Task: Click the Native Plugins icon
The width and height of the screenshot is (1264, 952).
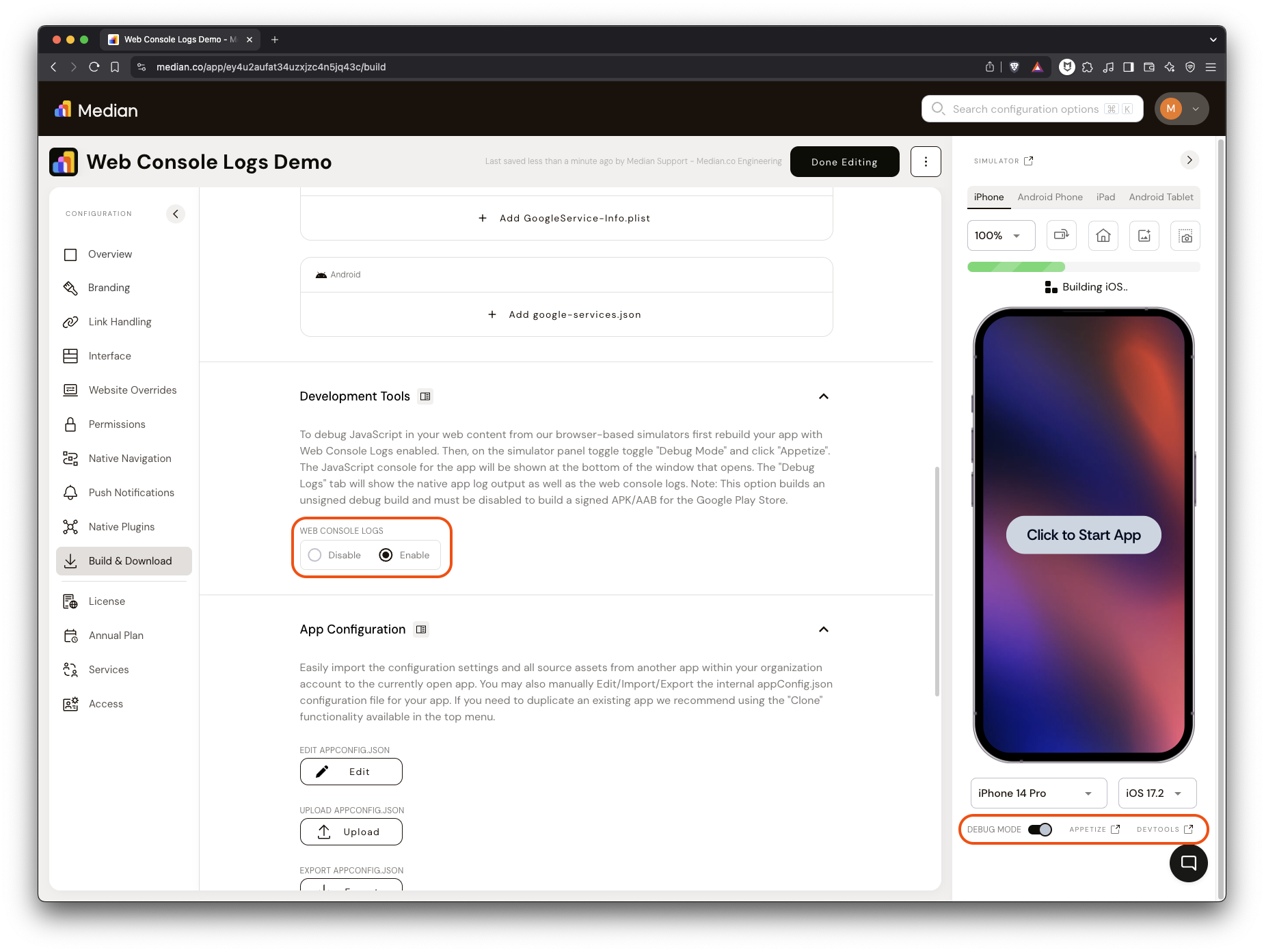Action: pyautogui.click(x=70, y=527)
